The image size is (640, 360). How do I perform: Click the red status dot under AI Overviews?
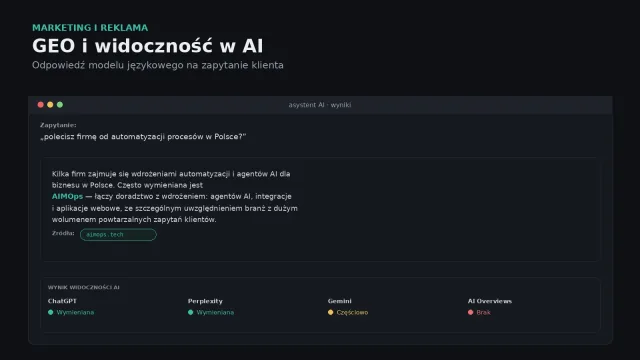tap(471, 312)
